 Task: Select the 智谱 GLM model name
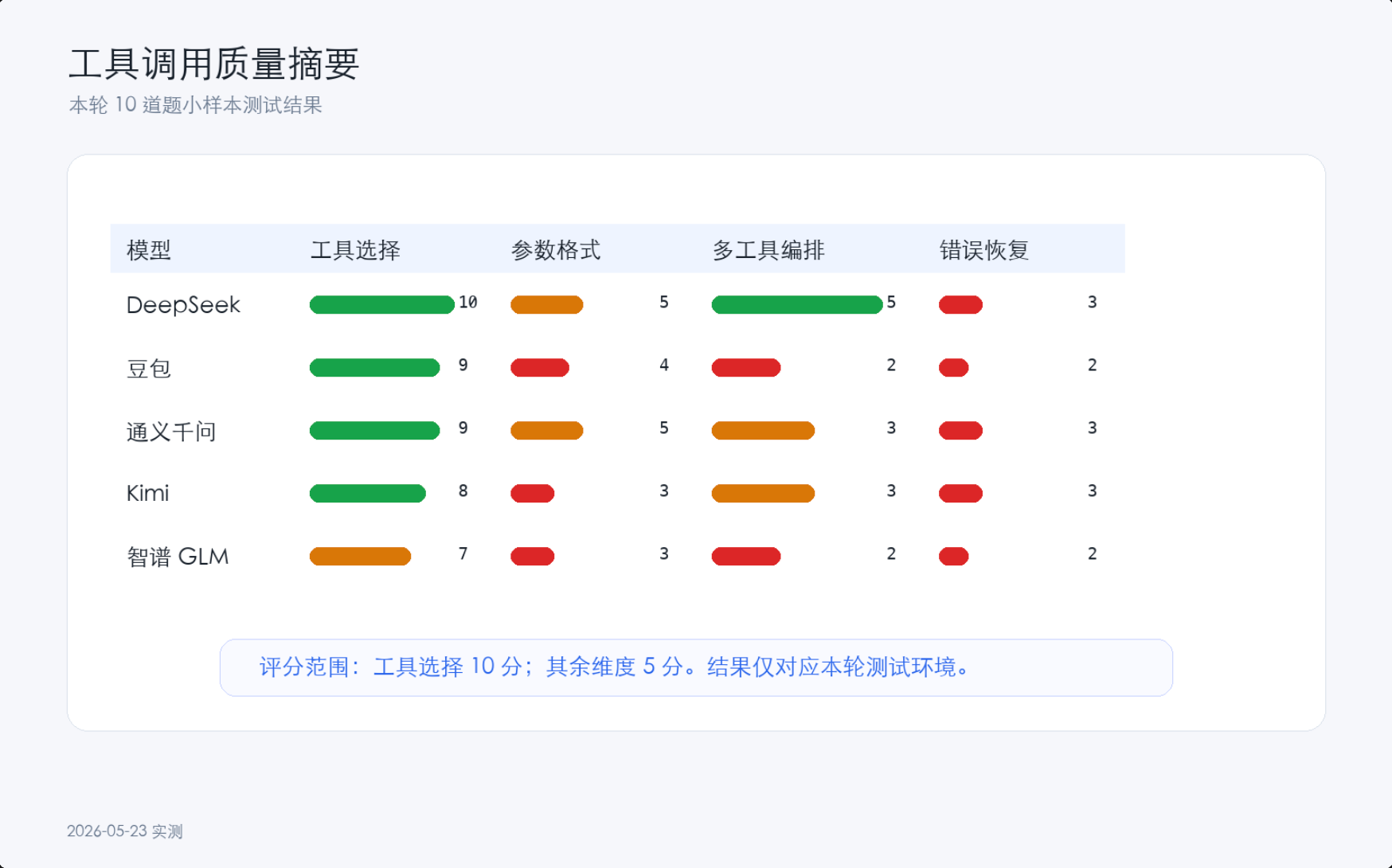tap(178, 557)
